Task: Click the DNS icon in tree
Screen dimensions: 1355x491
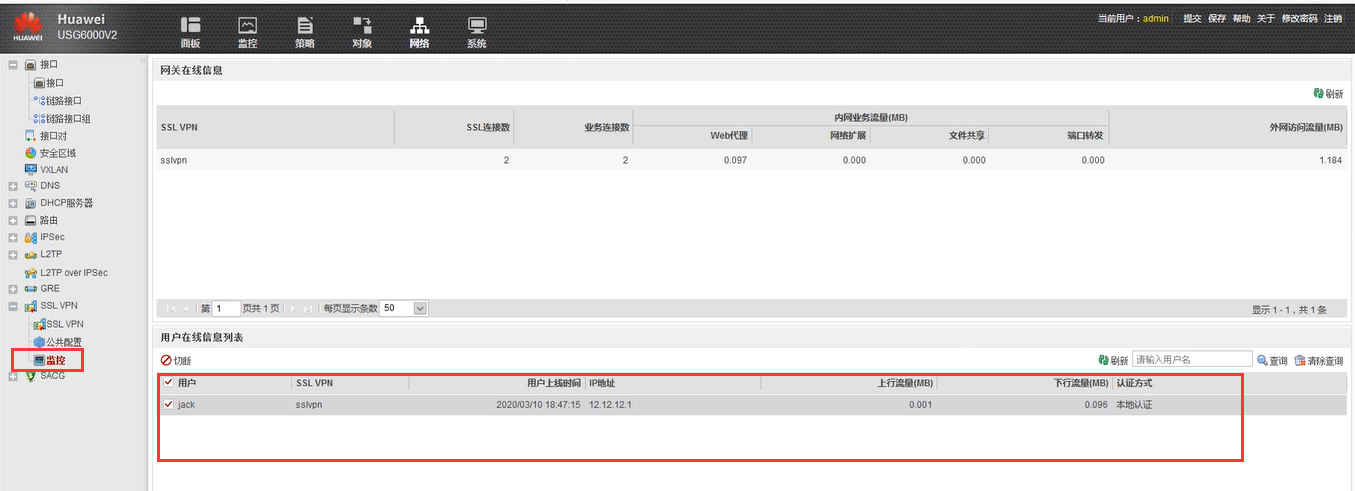Action: click(x=30, y=186)
